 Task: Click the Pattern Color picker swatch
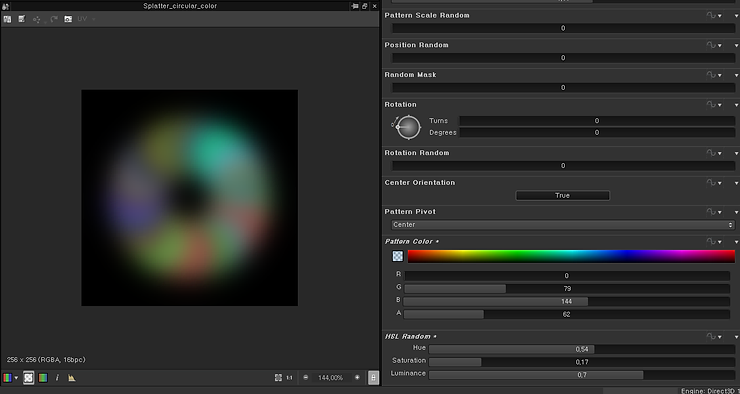click(398, 256)
